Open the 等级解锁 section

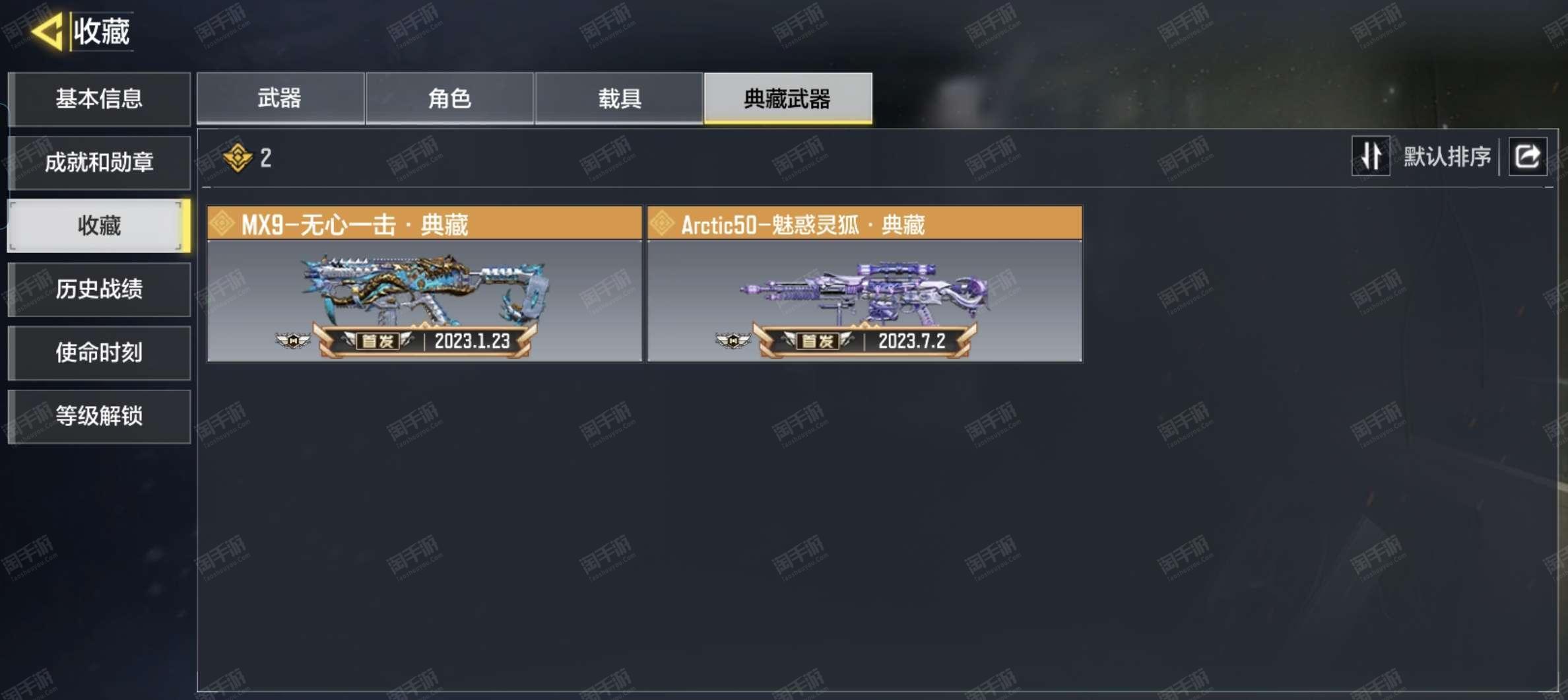coord(99,416)
